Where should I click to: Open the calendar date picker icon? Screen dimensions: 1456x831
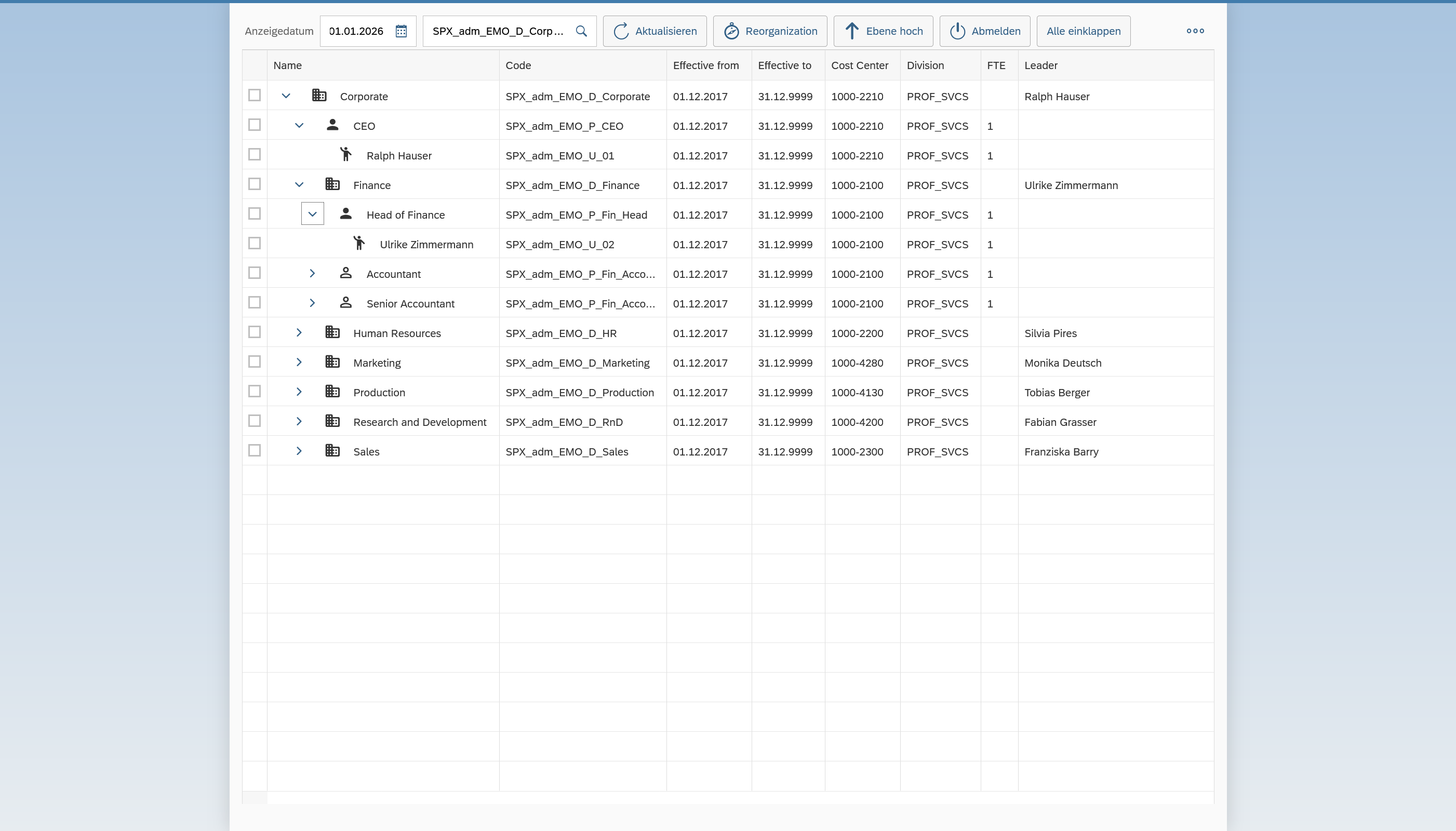click(x=401, y=31)
